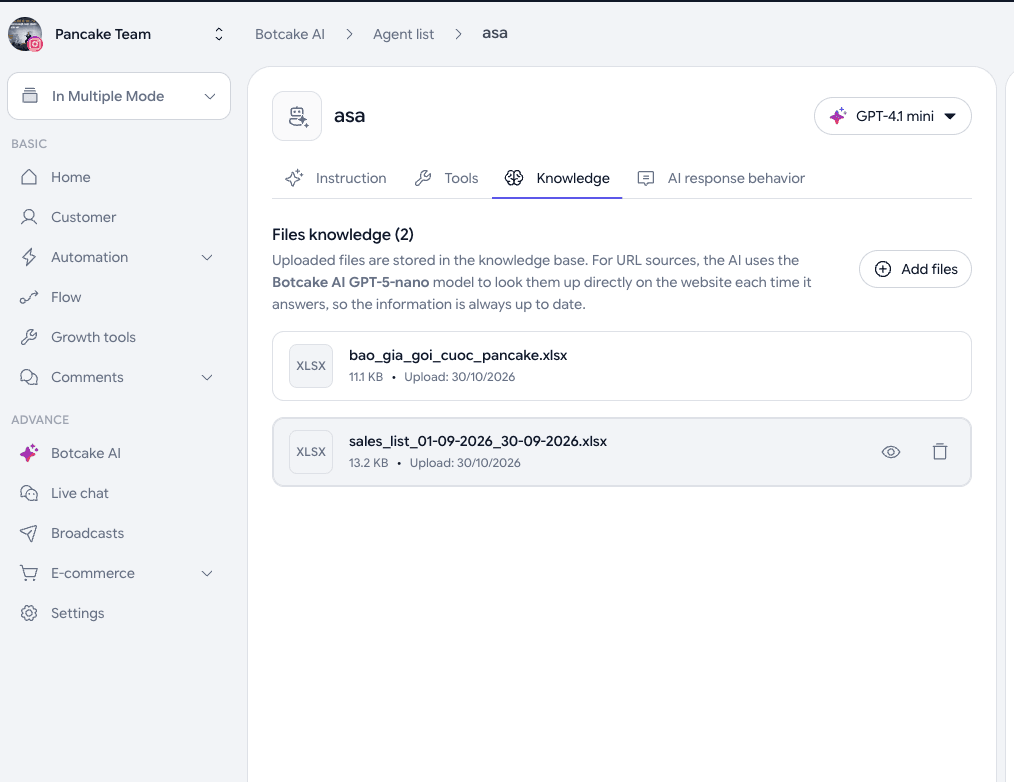Image resolution: width=1014 pixels, height=782 pixels.
Task: Switch to the Tools tab
Action: [x=446, y=179]
